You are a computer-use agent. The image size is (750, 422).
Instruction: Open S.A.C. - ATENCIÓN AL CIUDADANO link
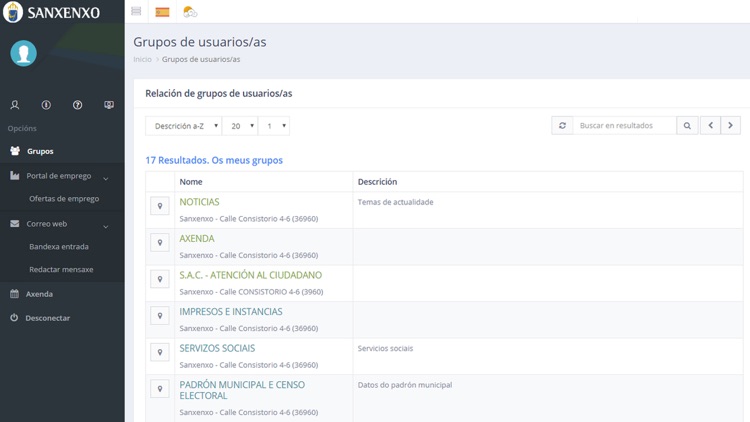click(x=251, y=275)
